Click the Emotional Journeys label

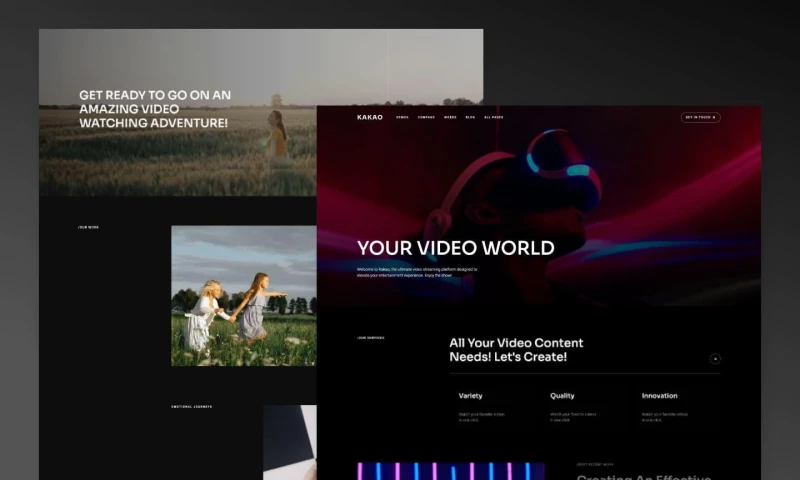tap(191, 407)
